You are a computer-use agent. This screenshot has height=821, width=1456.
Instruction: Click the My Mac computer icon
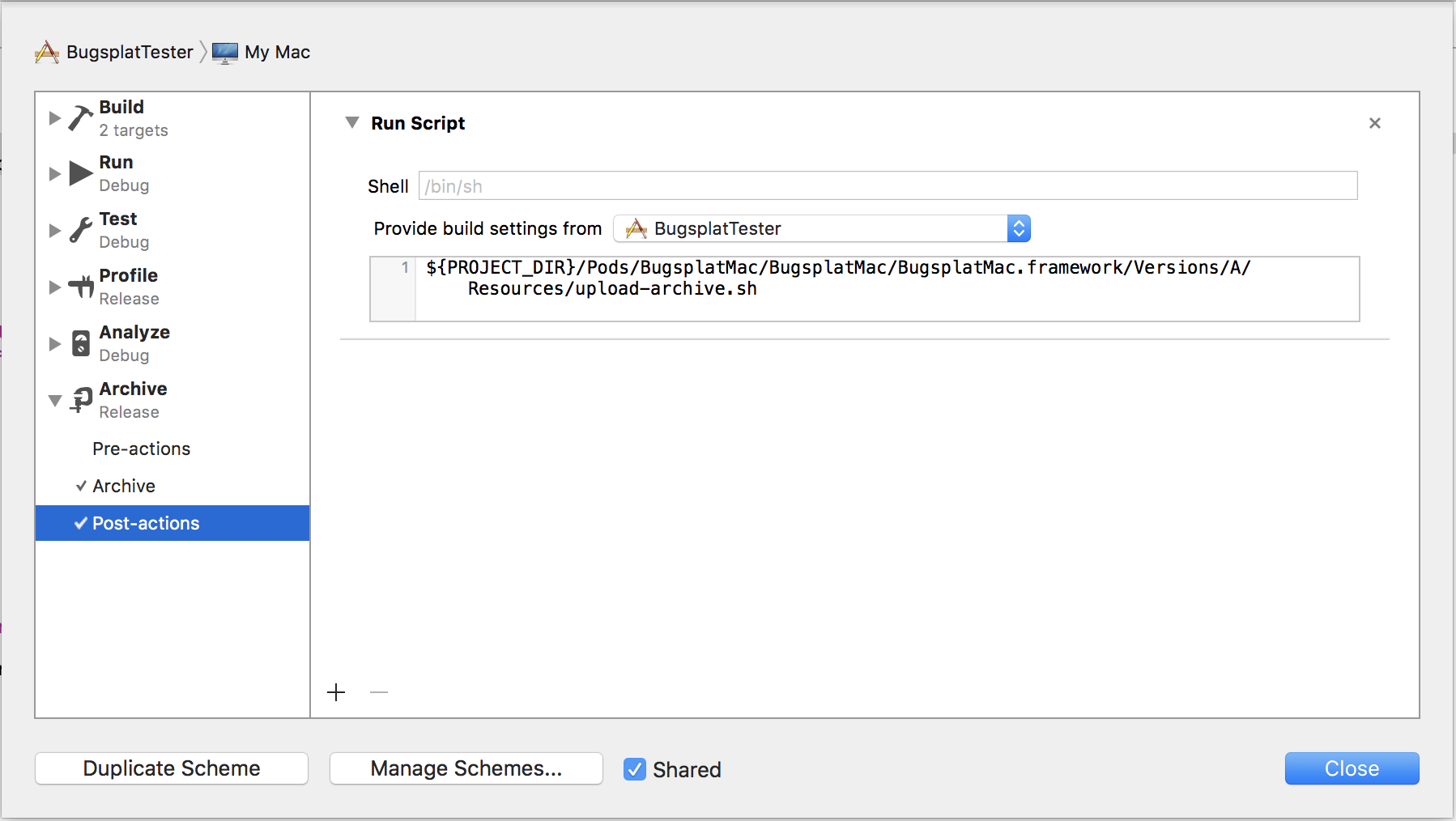coord(225,53)
